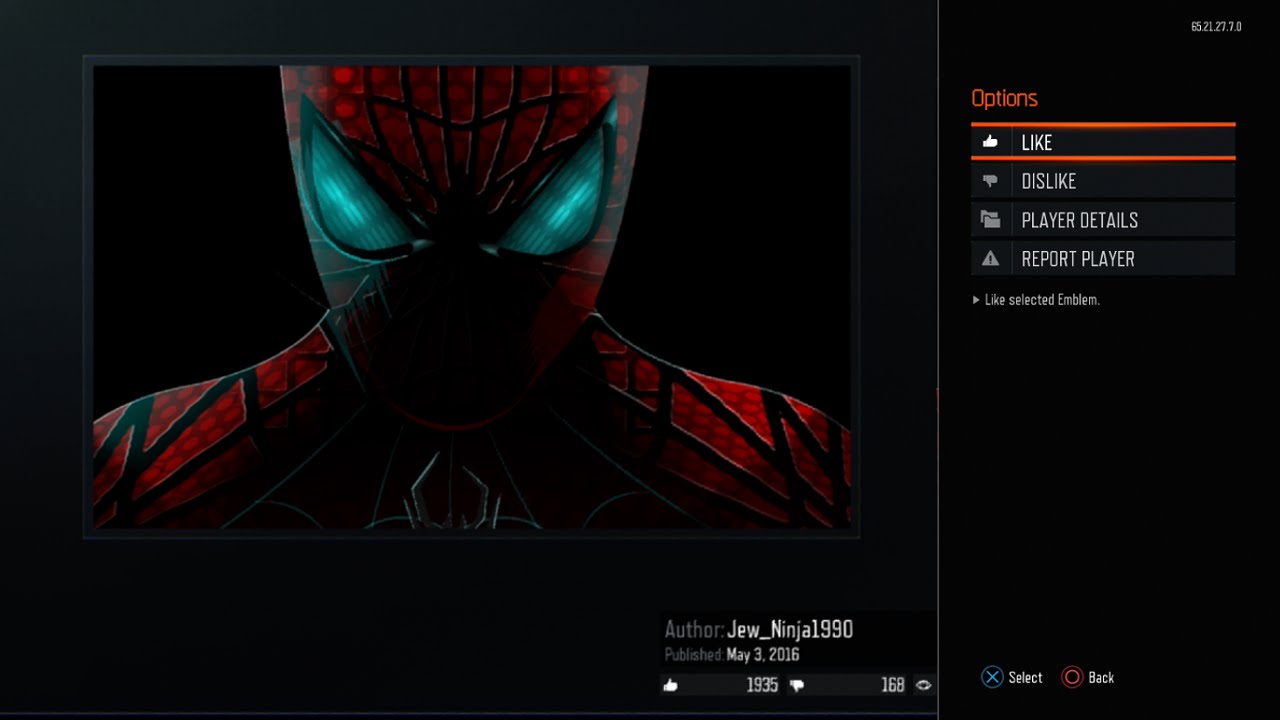Click the X Select button prompt
The width and height of the screenshot is (1280, 720).
click(x=1012, y=677)
